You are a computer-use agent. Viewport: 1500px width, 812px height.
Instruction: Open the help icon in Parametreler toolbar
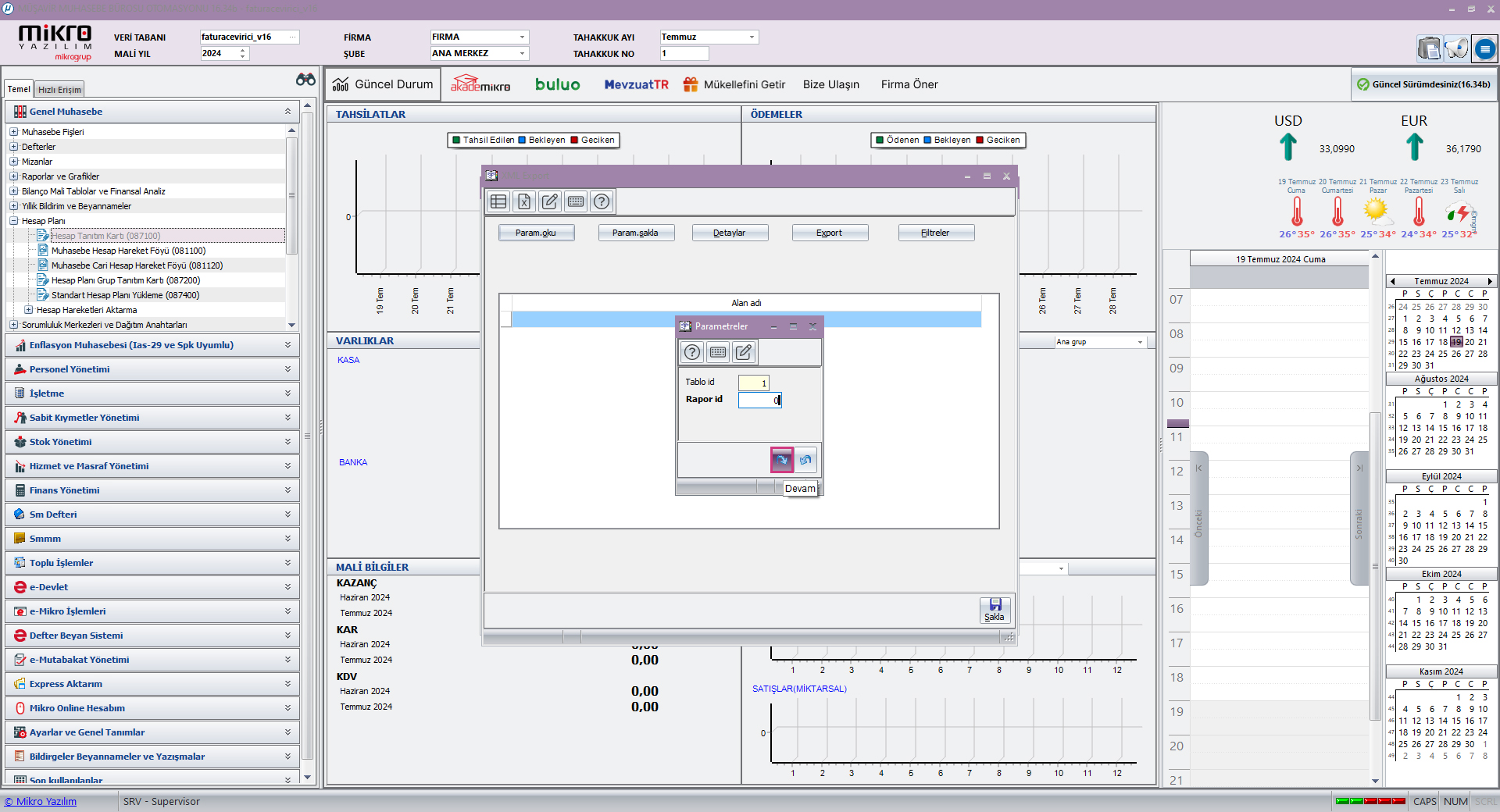[692, 352]
